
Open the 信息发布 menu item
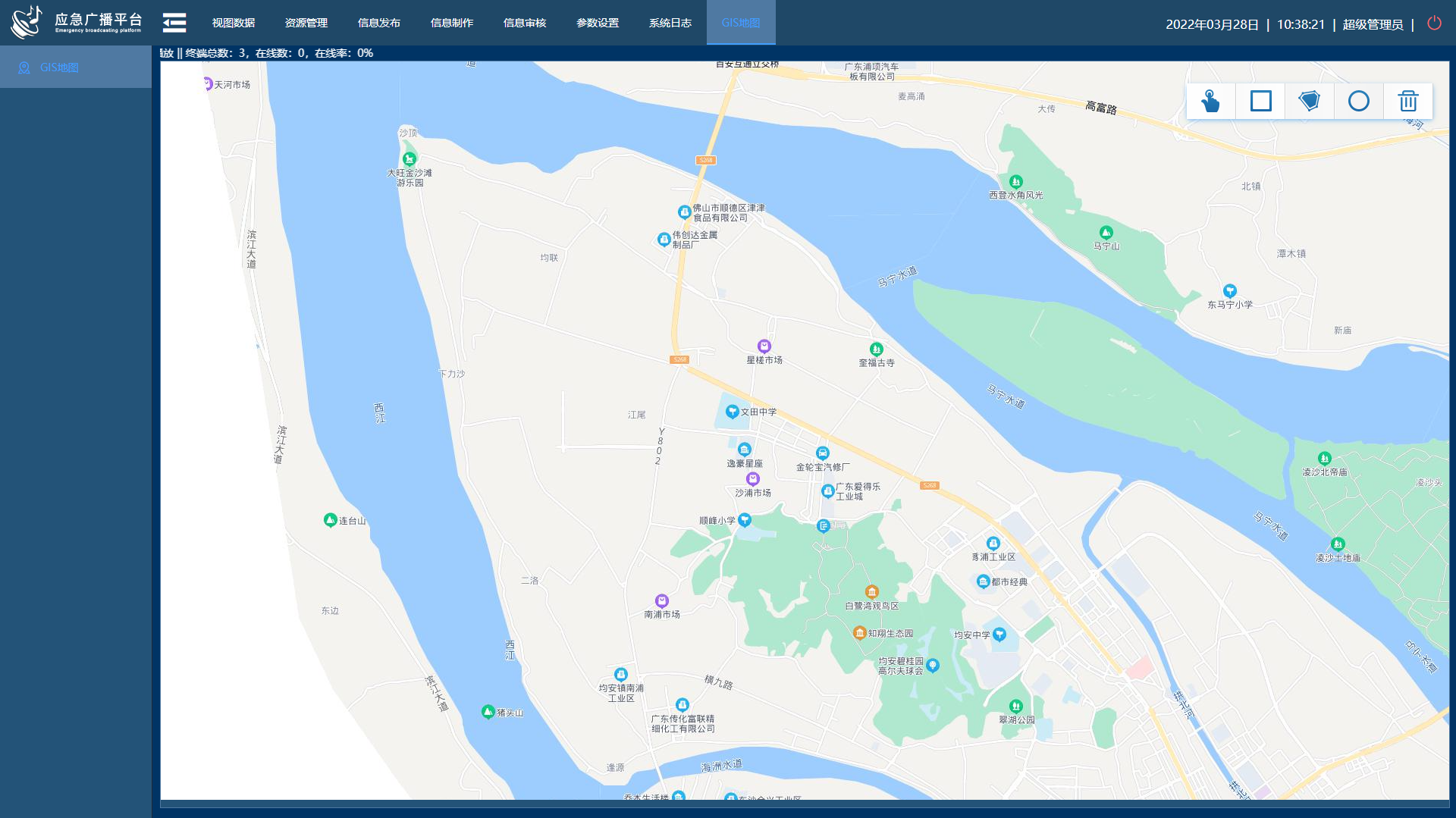pyautogui.click(x=378, y=23)
